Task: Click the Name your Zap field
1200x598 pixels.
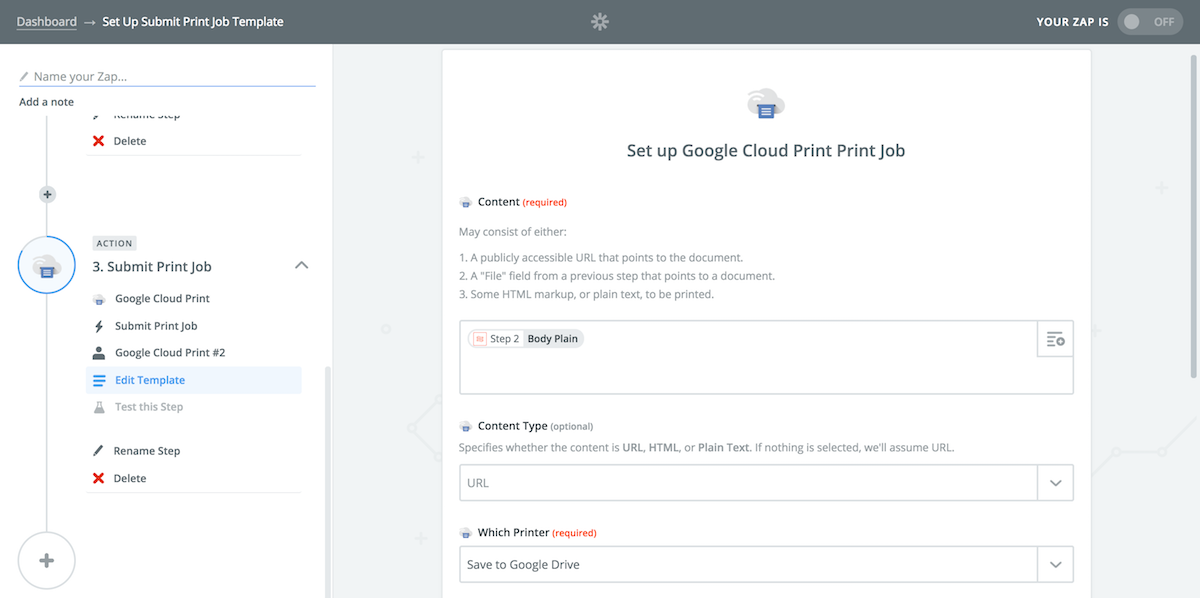Action: click(167, 76)
